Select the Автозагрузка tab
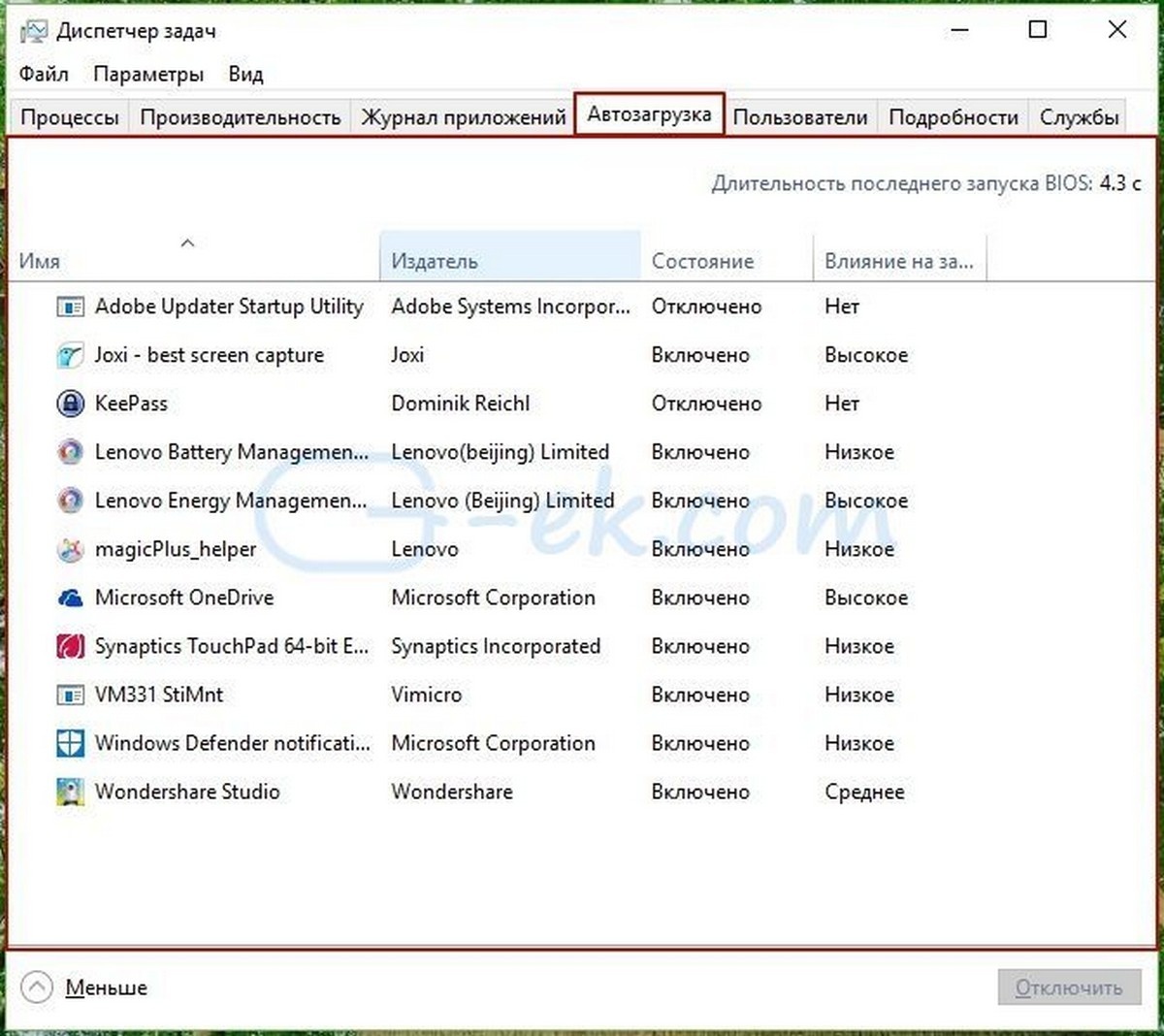1164x1036 pixels. (649, 114)
